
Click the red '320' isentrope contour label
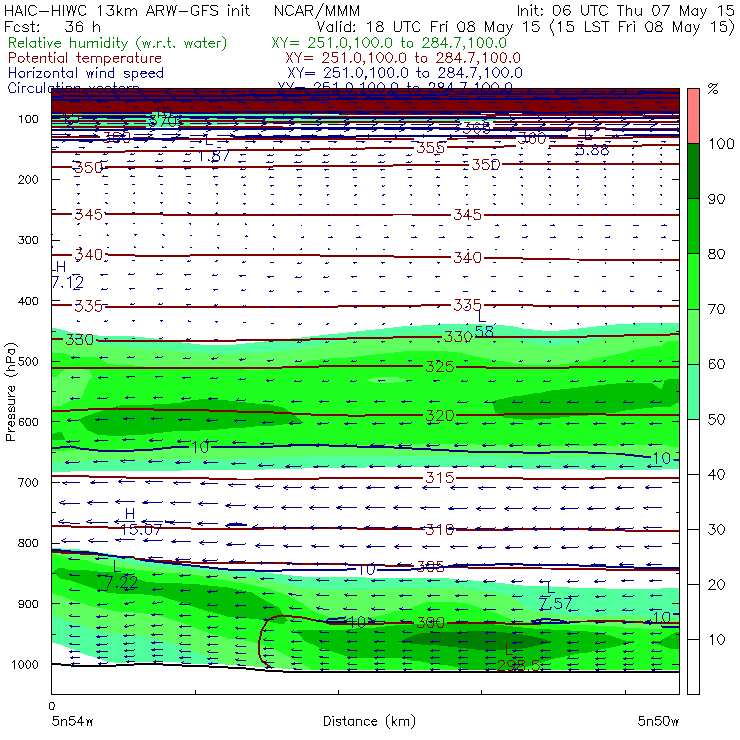point(440,416)
